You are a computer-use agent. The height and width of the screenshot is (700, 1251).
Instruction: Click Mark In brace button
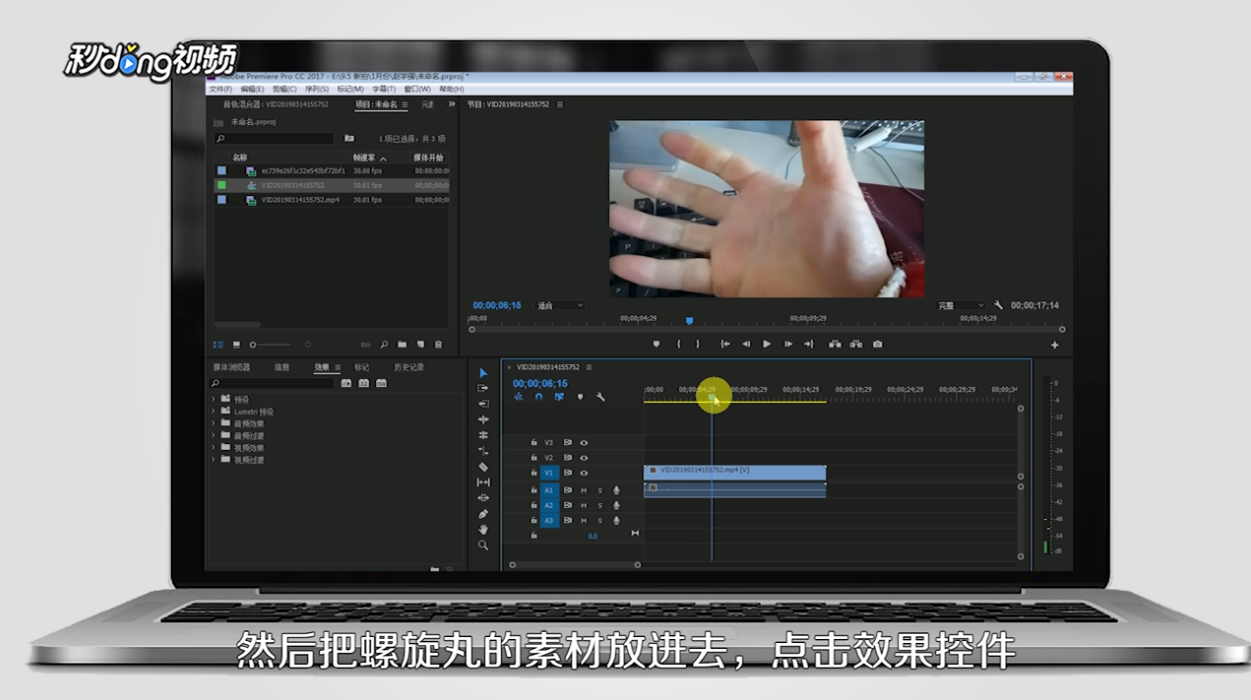[679, 344]
